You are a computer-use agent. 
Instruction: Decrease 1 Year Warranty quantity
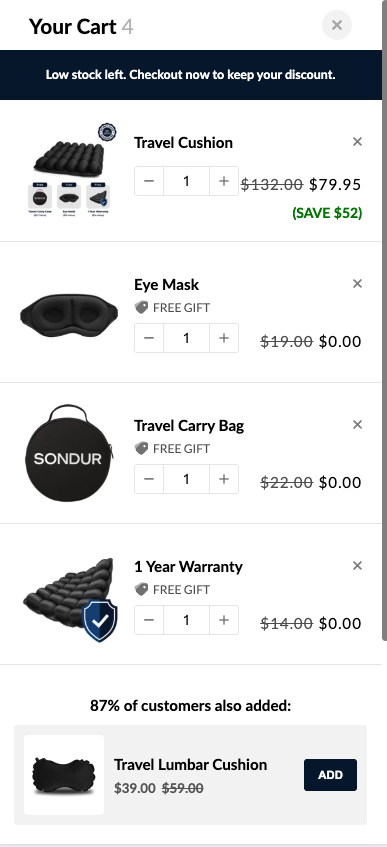coord(149,620)
